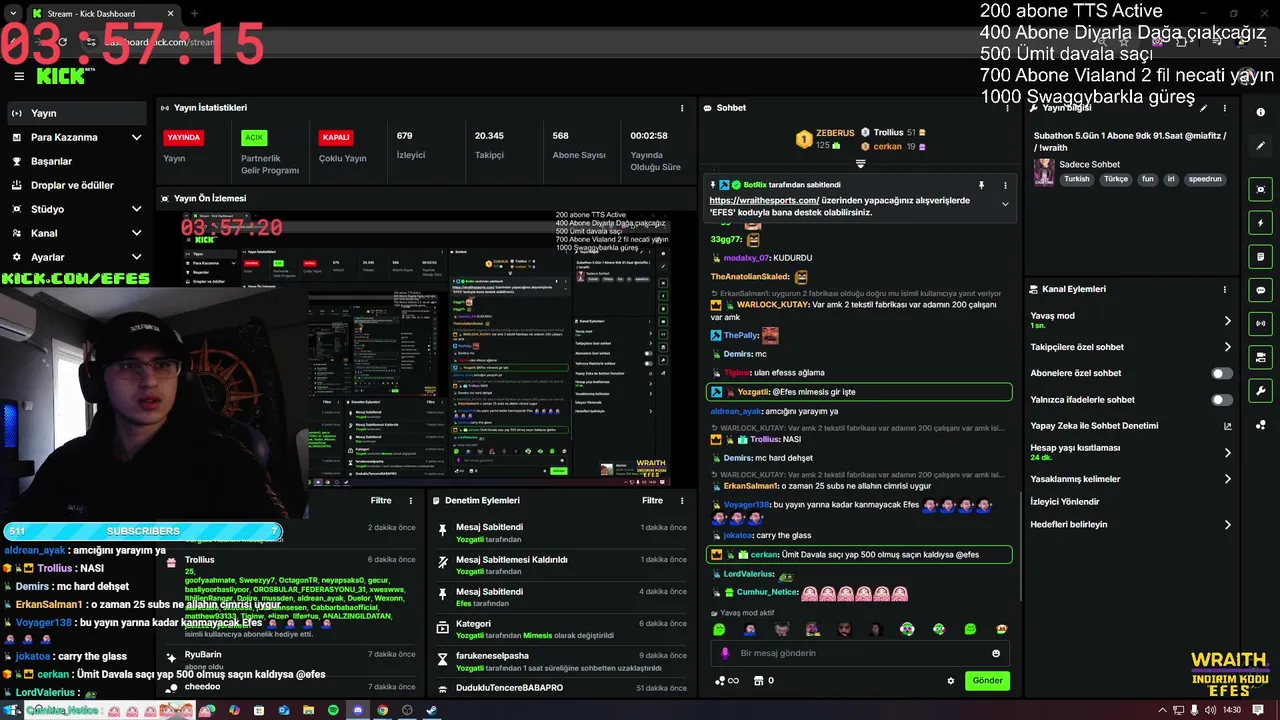
Task: Expand Stüdyo sidebar section
Action: click(x=136, y=209)
